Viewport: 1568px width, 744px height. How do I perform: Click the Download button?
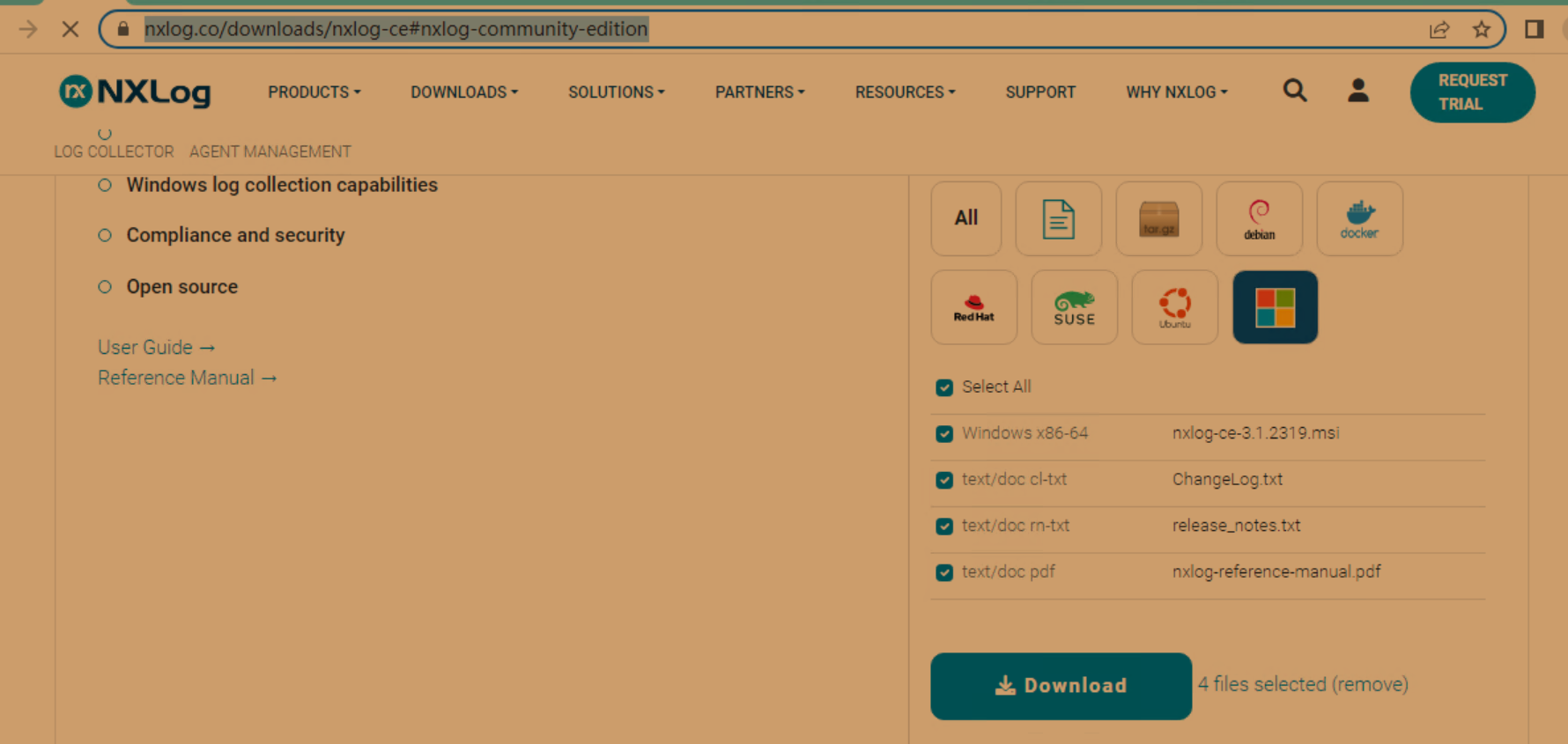click(x=1061, y=686)
